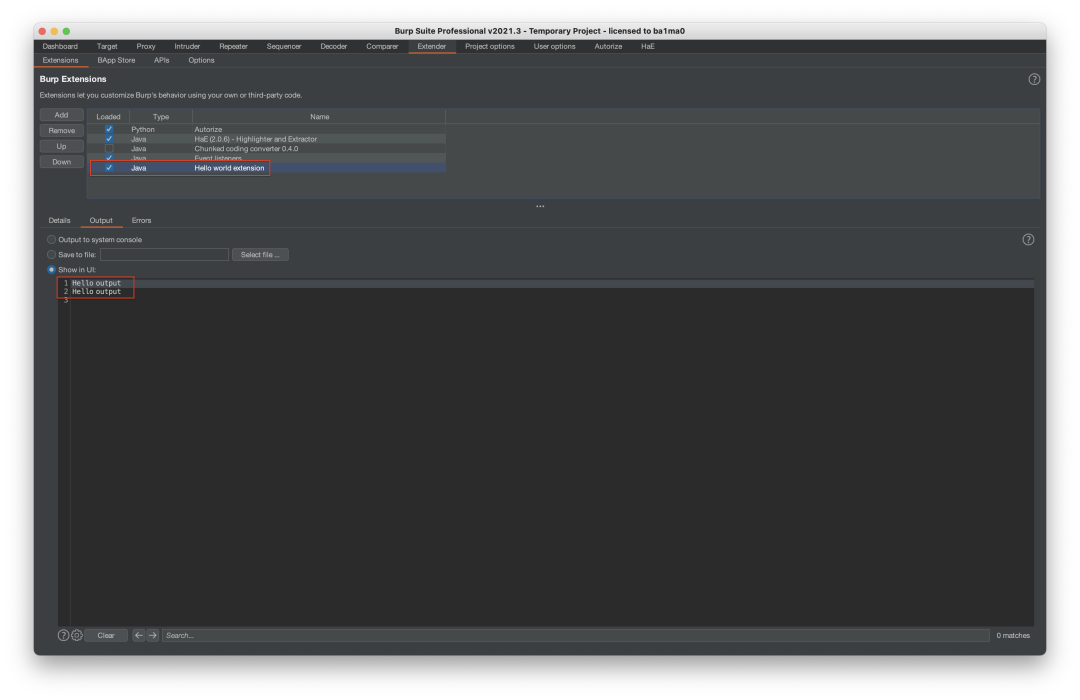
Task: Go to the next search match arrow
Action: (x=153, y=635)
